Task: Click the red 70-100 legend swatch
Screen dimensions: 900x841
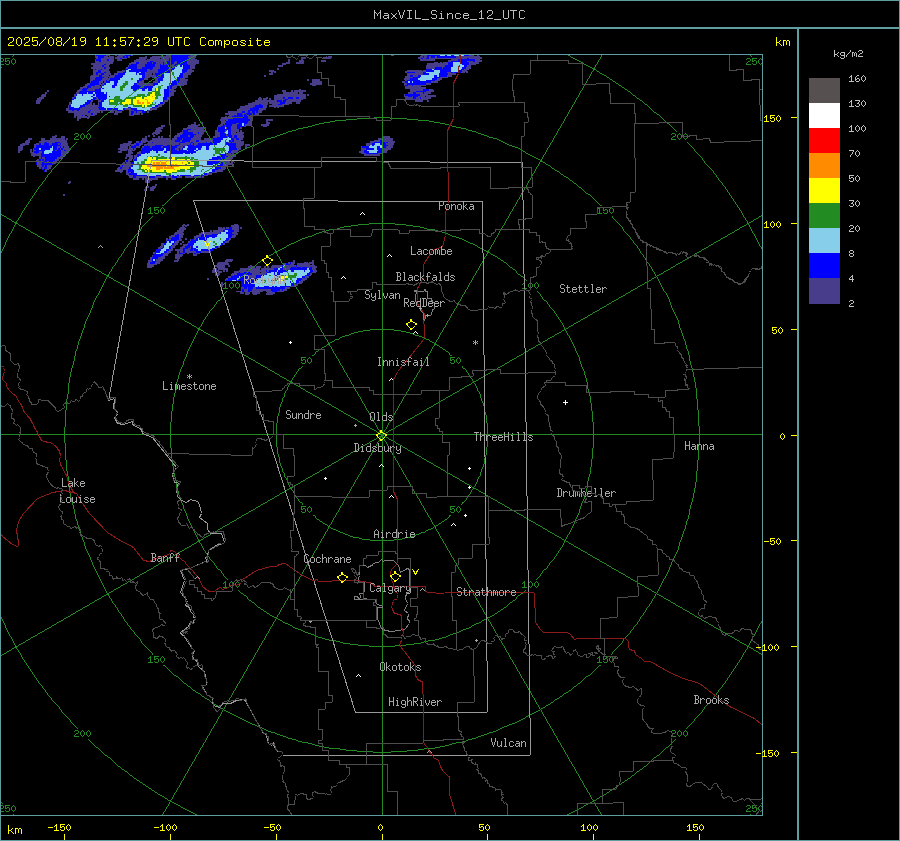Action: point(824,141)
